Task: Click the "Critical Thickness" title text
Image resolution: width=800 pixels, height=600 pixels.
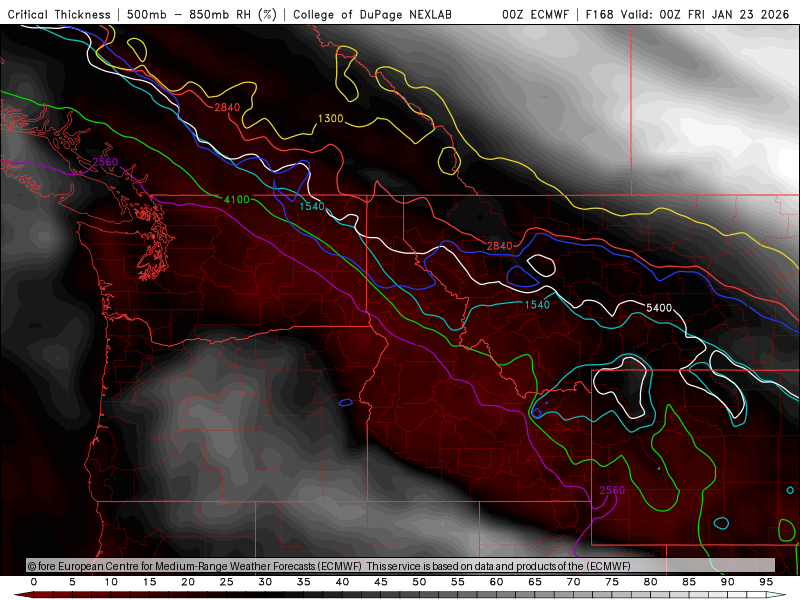Action: [59, 15]
